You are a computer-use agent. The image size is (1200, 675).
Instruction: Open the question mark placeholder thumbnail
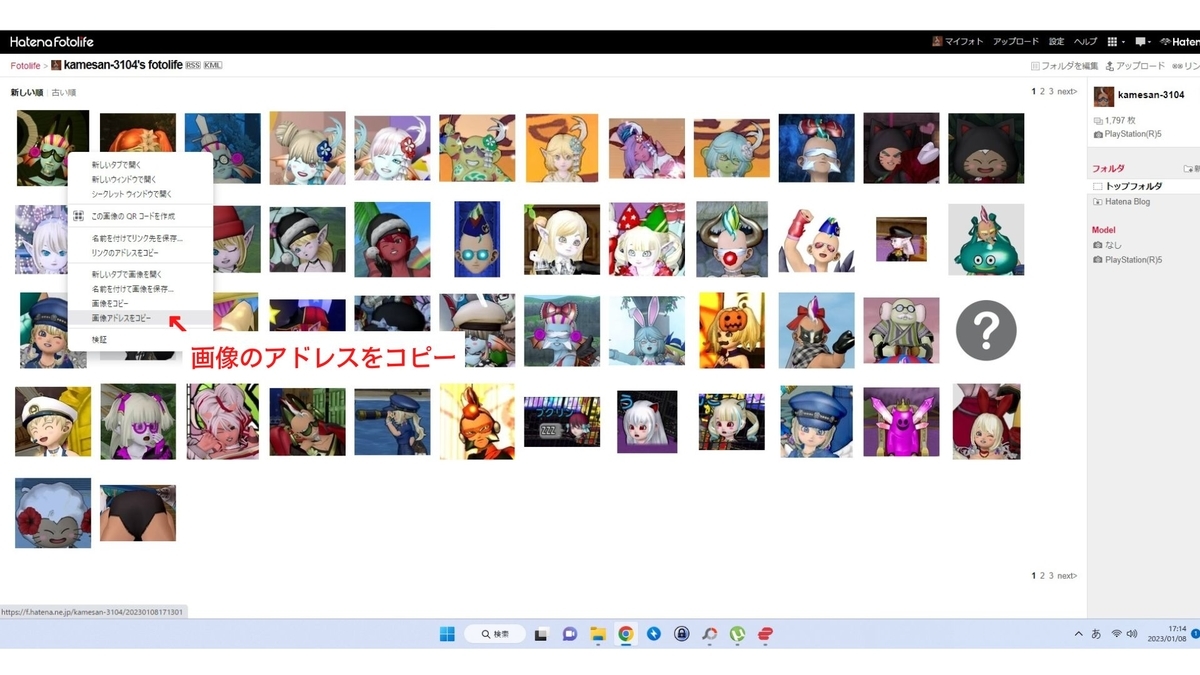986,330
